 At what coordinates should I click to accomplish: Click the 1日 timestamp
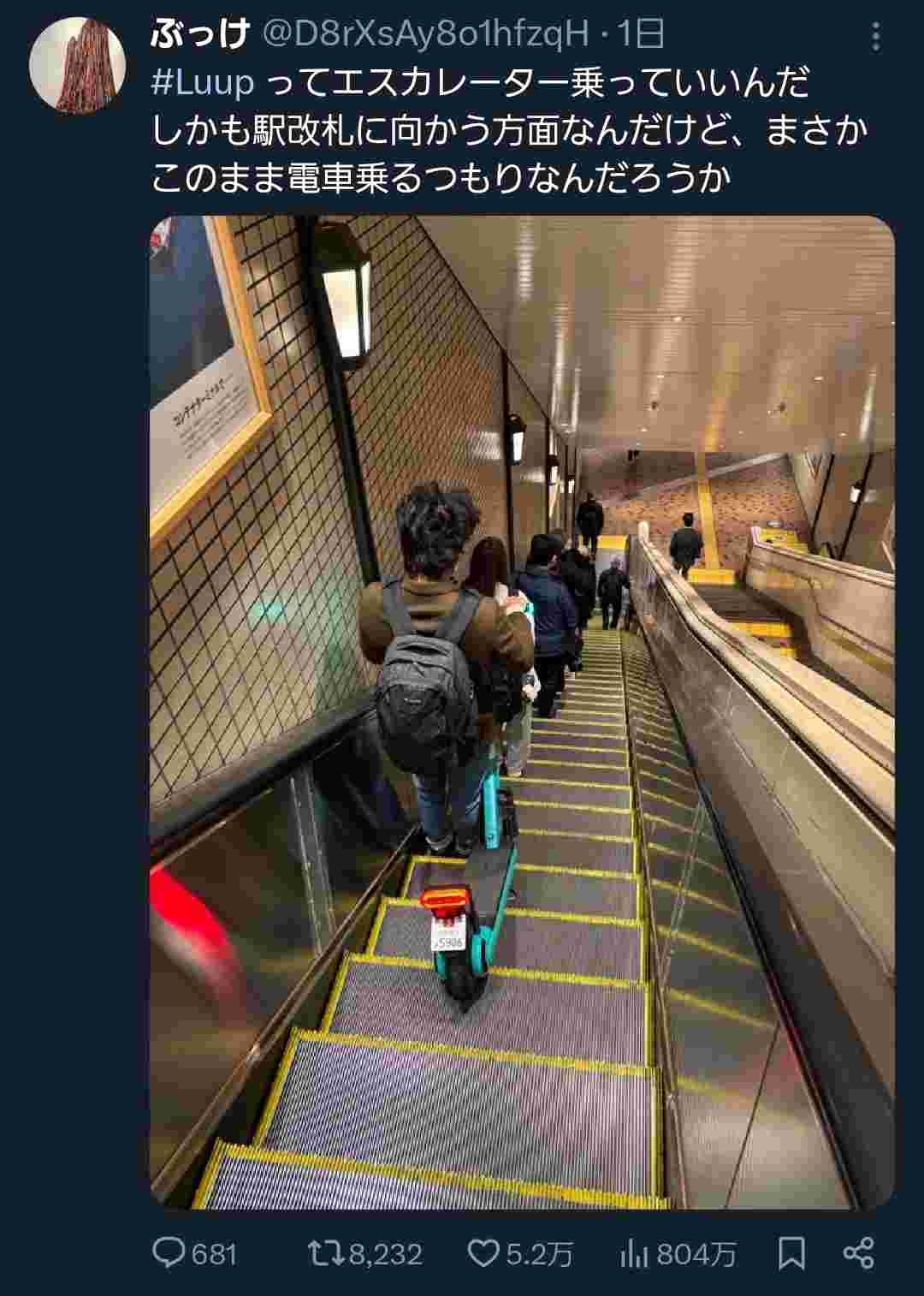(640, 35)
